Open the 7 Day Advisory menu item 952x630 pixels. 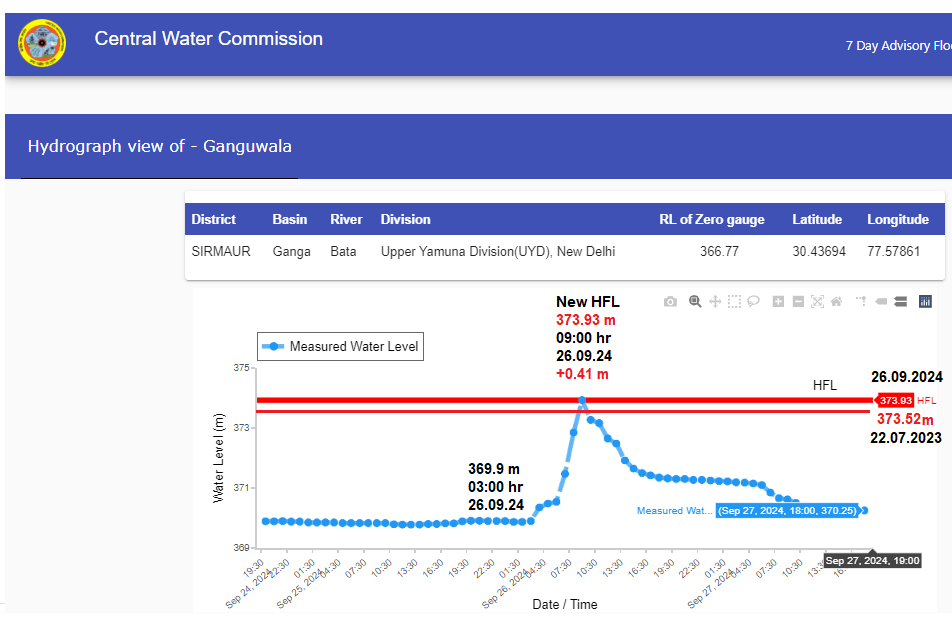897,46
